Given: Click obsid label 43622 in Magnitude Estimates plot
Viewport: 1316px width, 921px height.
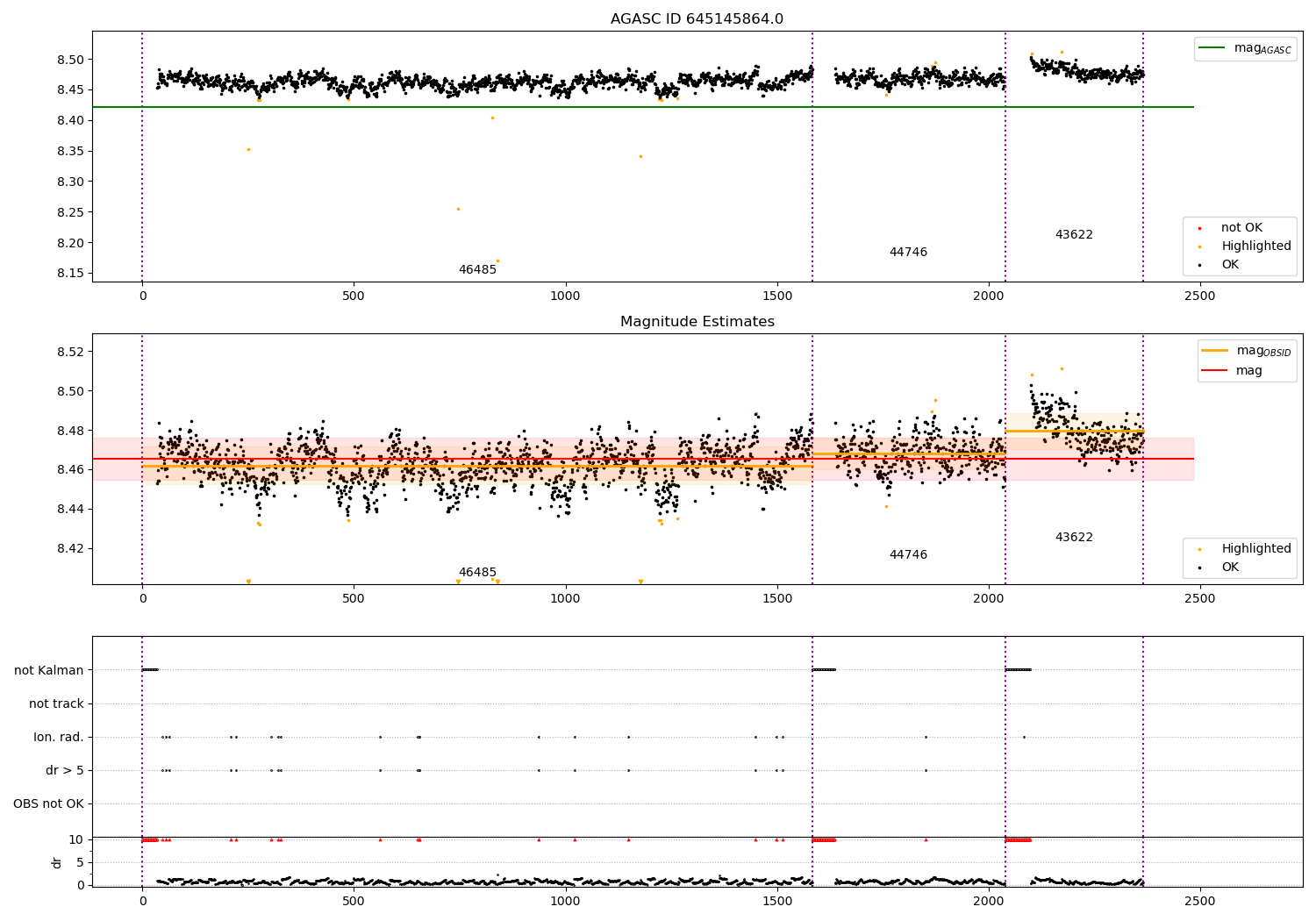Looking at the screenshot, I should (1074, 538).
